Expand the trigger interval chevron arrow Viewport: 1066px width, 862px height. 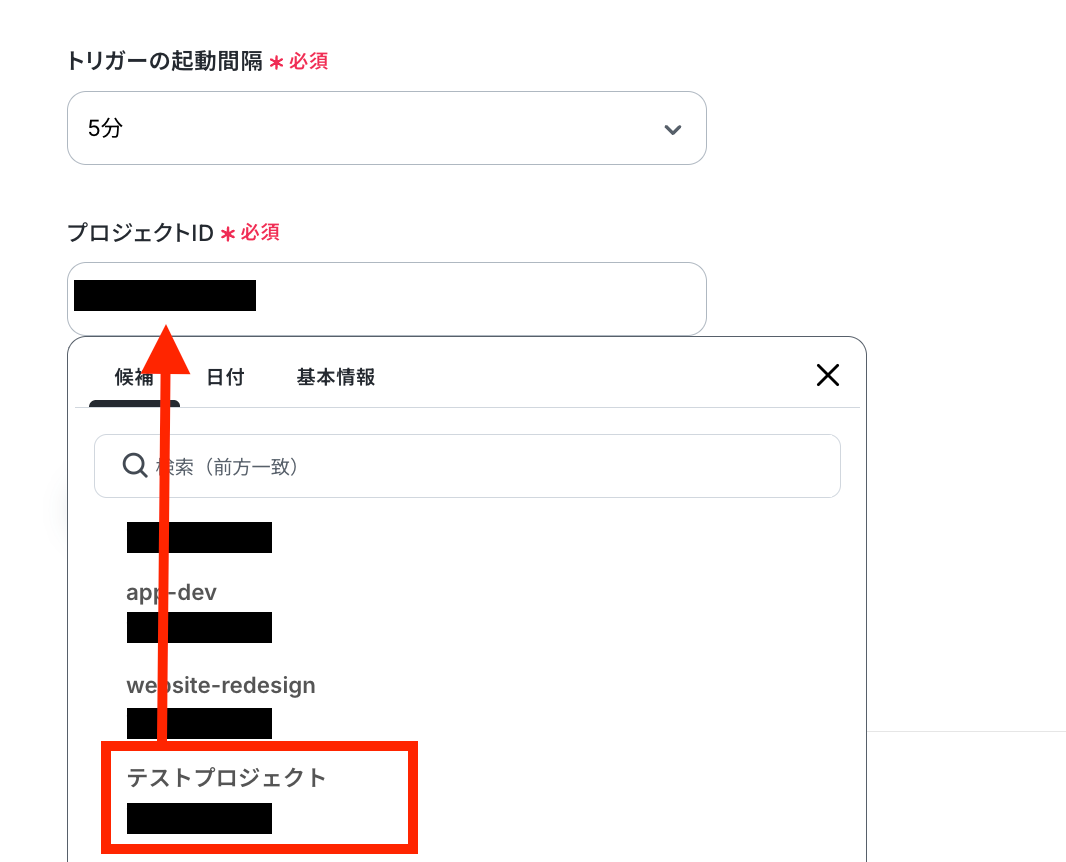point(672,129)
